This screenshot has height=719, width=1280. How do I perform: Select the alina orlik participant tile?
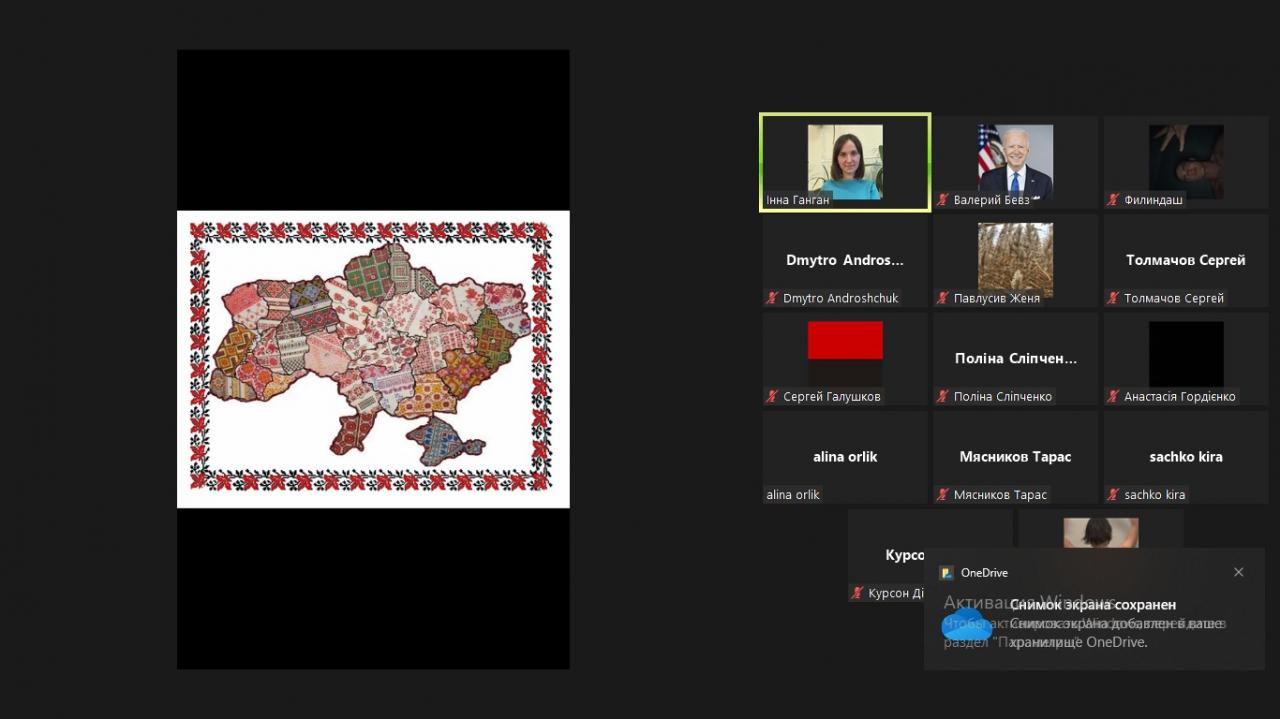point(845,456)
